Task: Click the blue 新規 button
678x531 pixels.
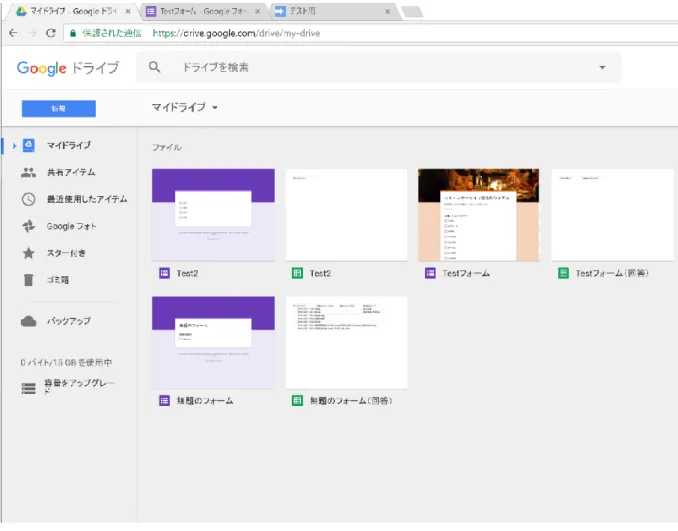Action: pos(59,109)
